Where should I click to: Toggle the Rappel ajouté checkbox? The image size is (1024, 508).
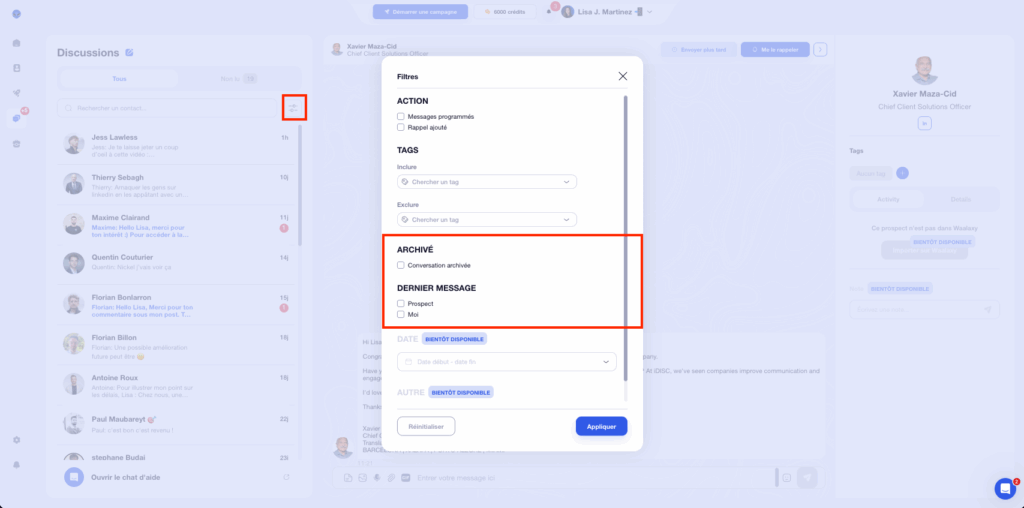[401, 127]
